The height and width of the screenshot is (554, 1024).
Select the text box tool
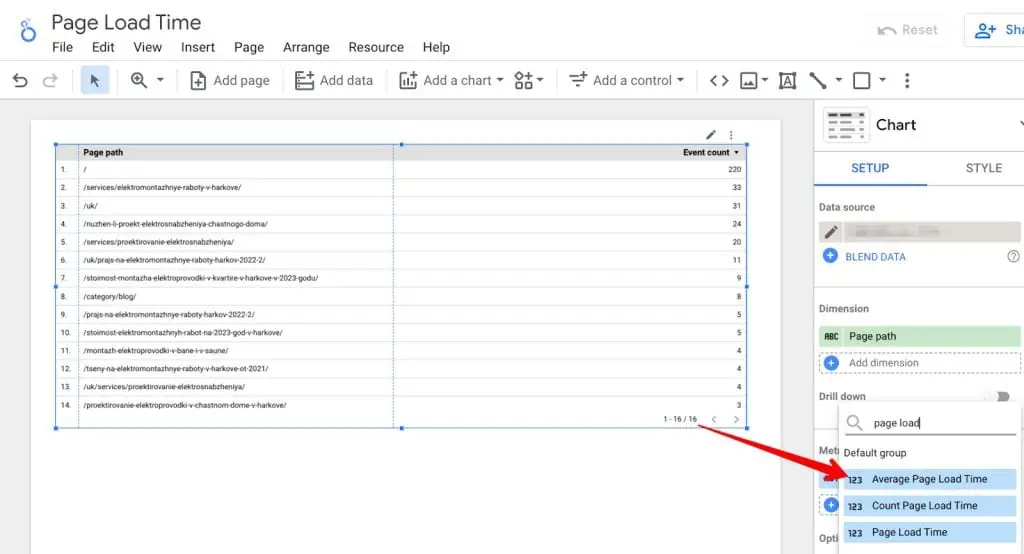click(788, 80)
